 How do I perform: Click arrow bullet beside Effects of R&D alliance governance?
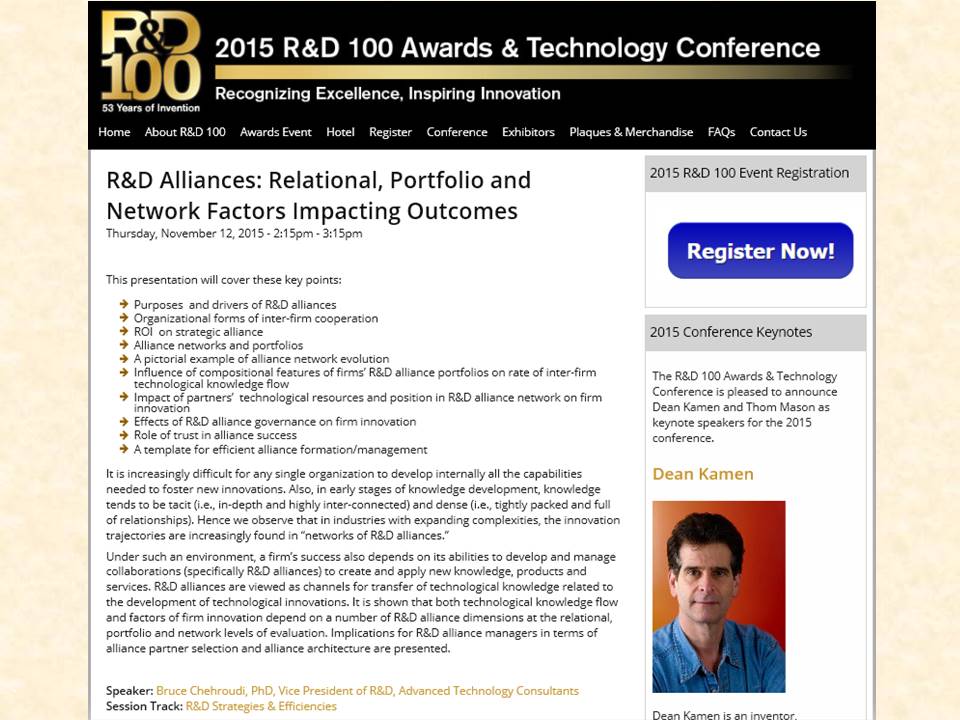click(x=124, y=421)
